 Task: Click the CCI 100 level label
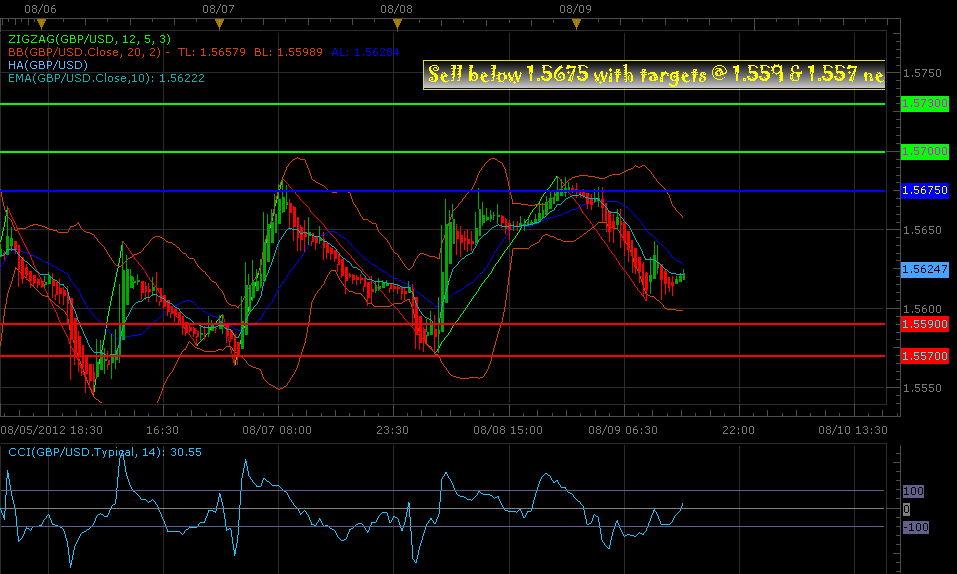point(913,491)
